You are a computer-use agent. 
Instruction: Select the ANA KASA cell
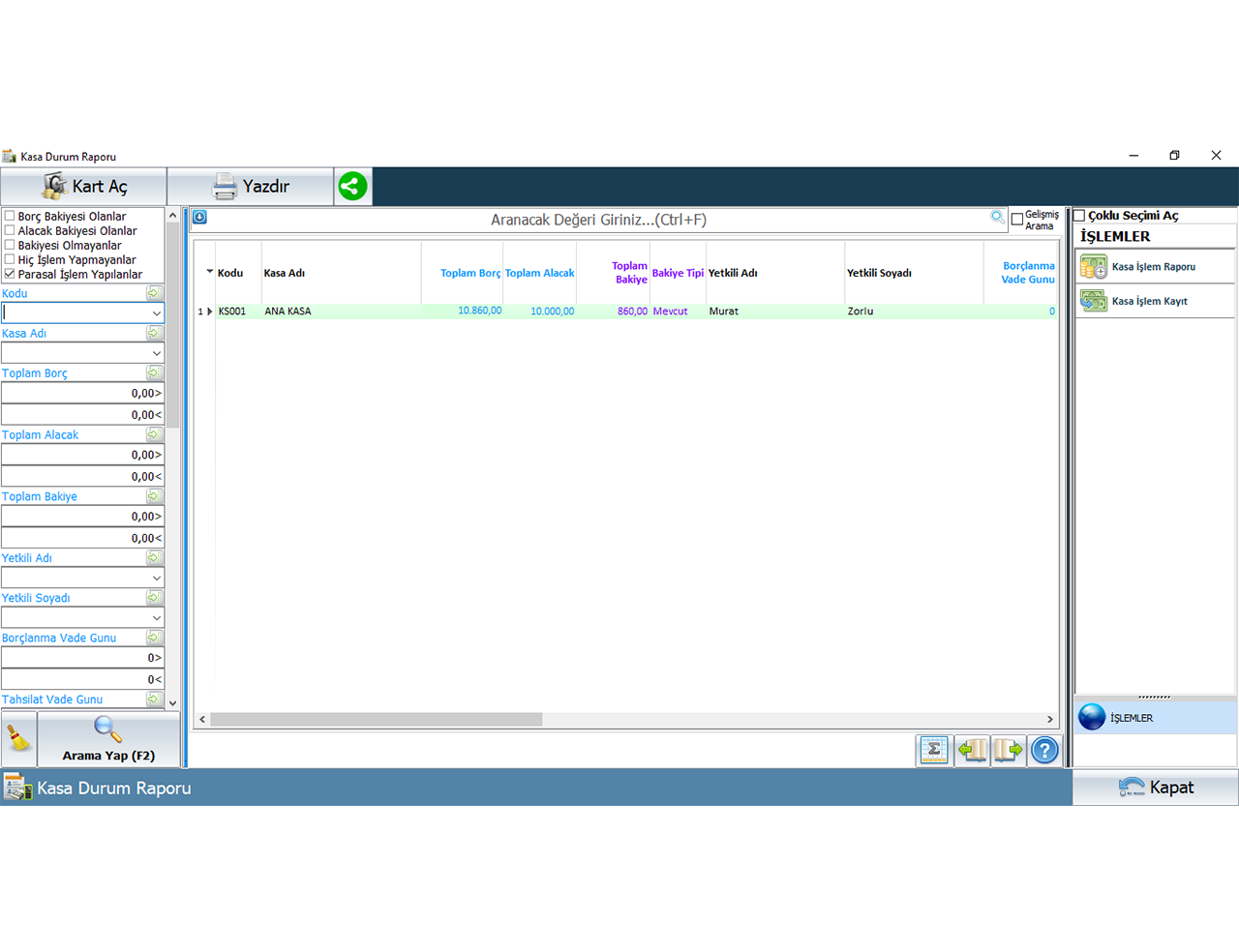(341, 312)
